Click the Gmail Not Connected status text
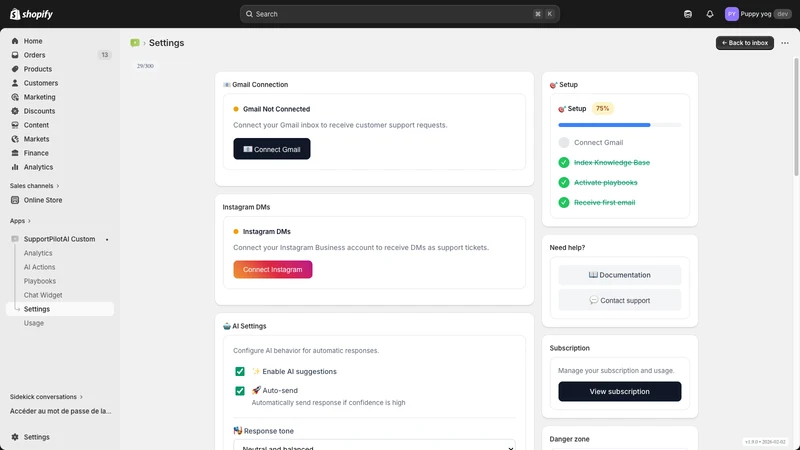The width and height of the screenshot is (800, 450). pos(277,109)
